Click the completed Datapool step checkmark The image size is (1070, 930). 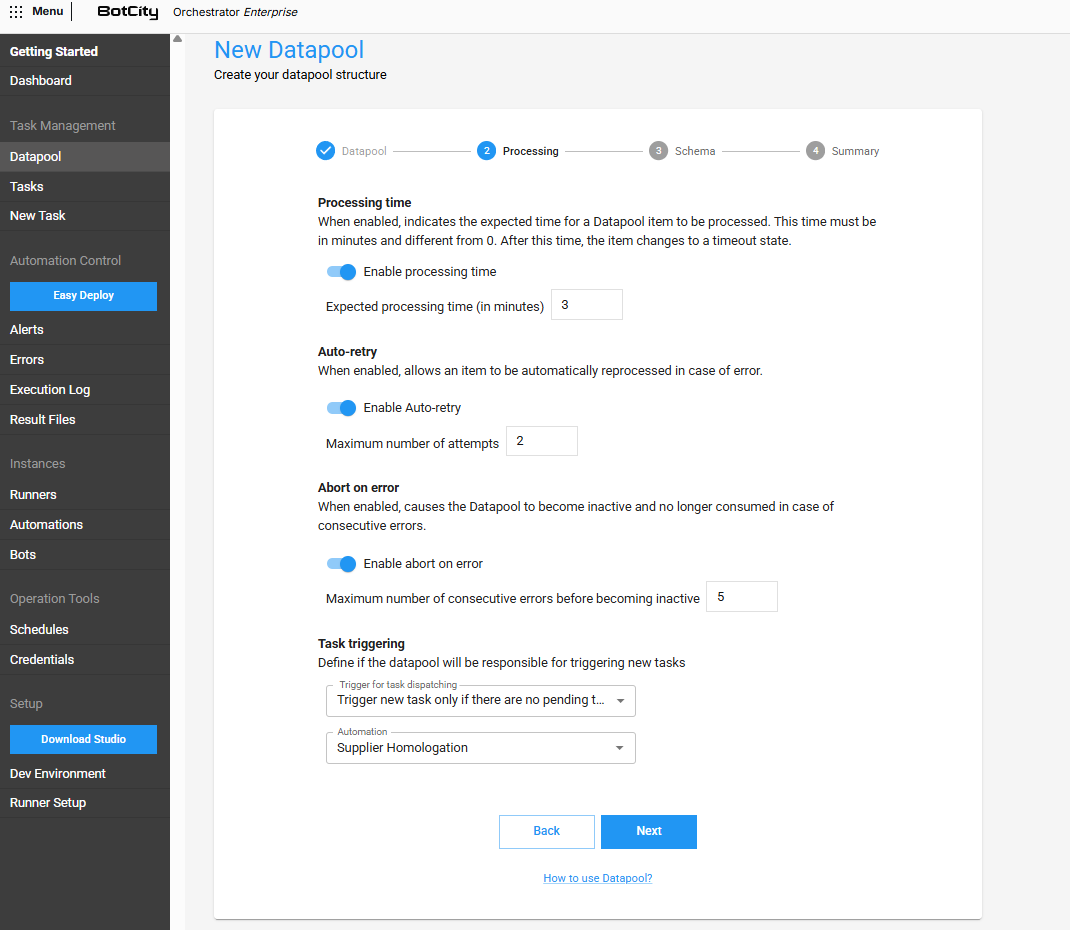coord(325,151)
